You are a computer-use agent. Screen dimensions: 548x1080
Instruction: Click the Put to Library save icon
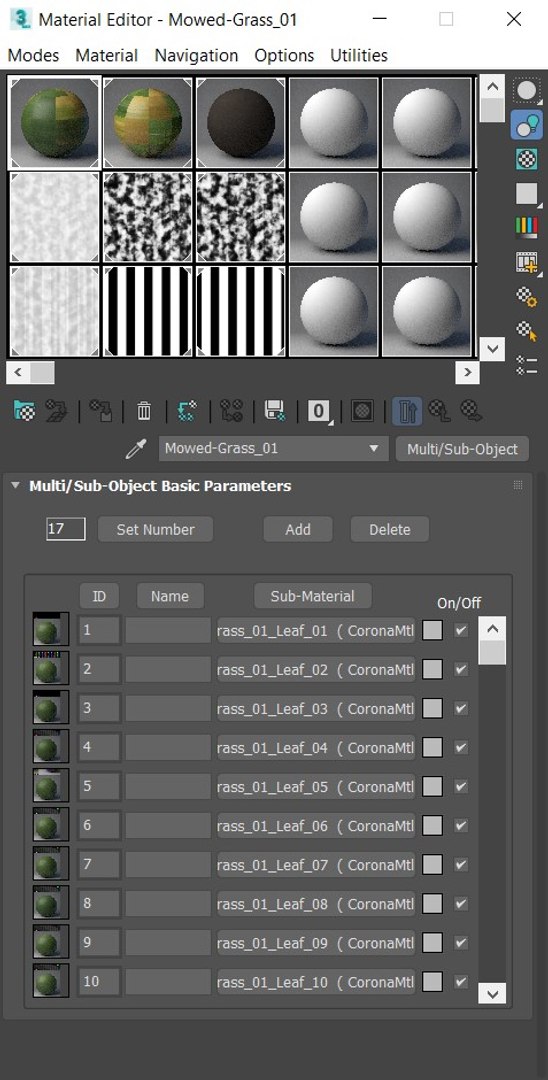275,411
